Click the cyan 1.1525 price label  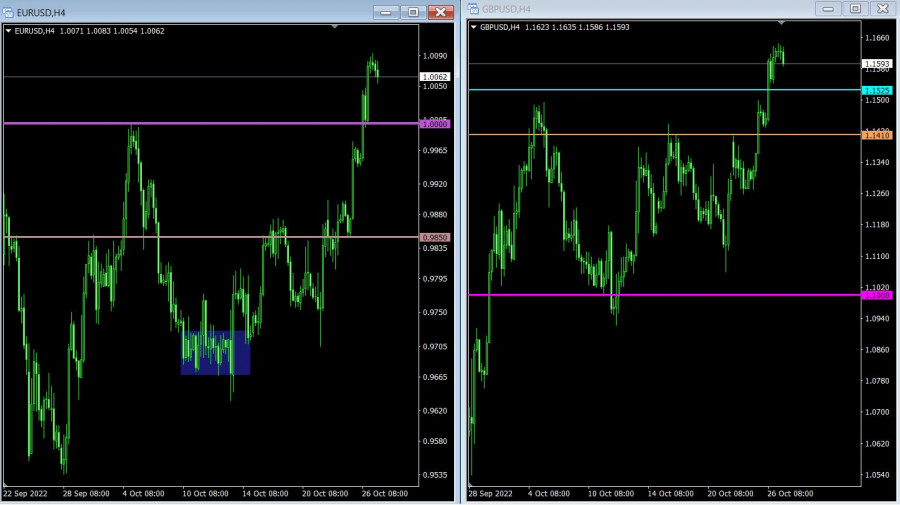pos(876,90)
